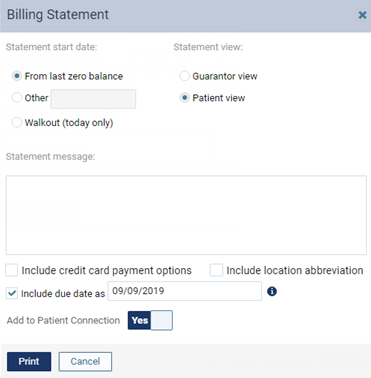Click the 09/09/2019 due date field
The image size is (371, 378).
pyautogui.click(x=185, y=291)
